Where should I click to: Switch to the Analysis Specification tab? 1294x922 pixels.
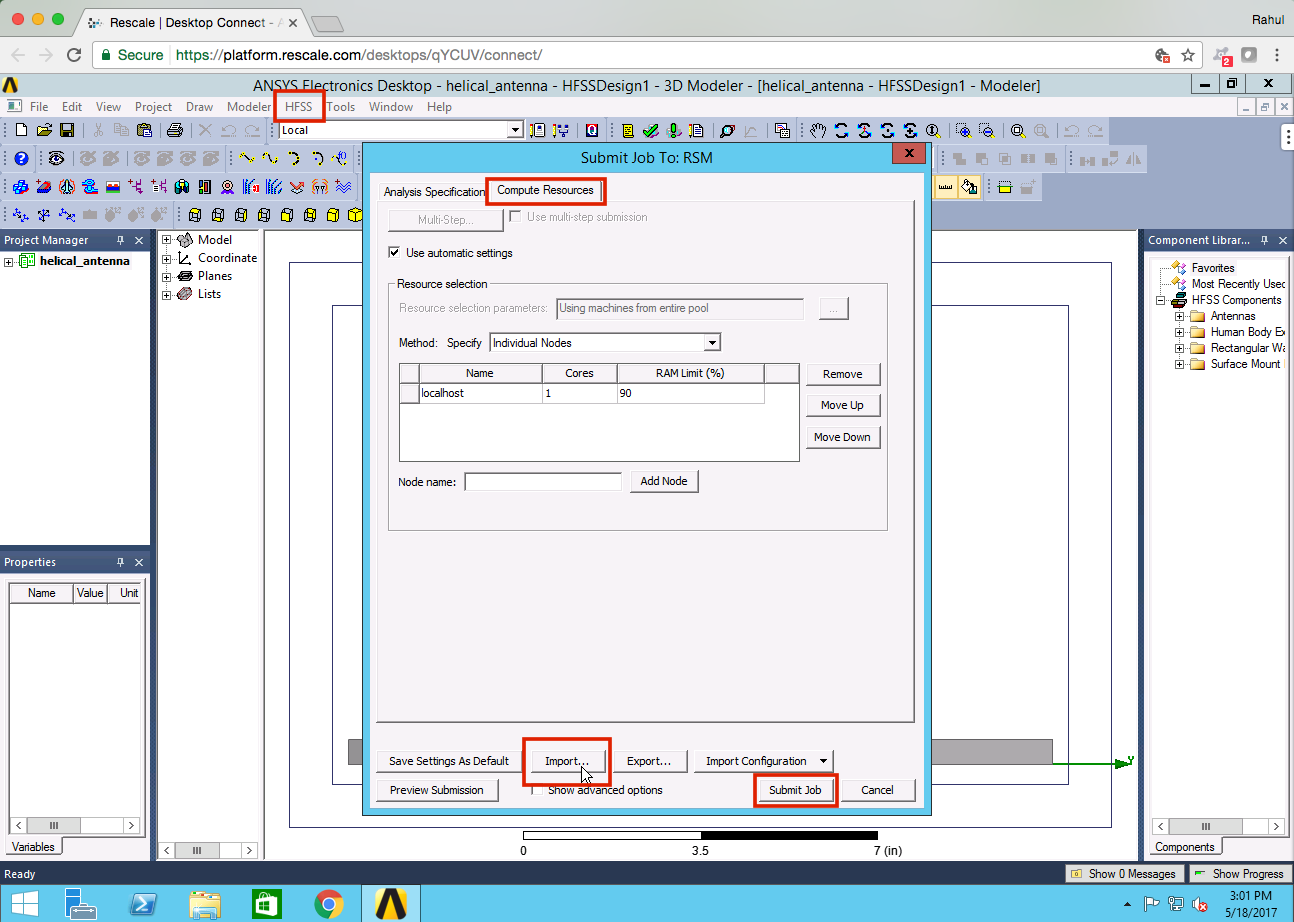(434, 192)
